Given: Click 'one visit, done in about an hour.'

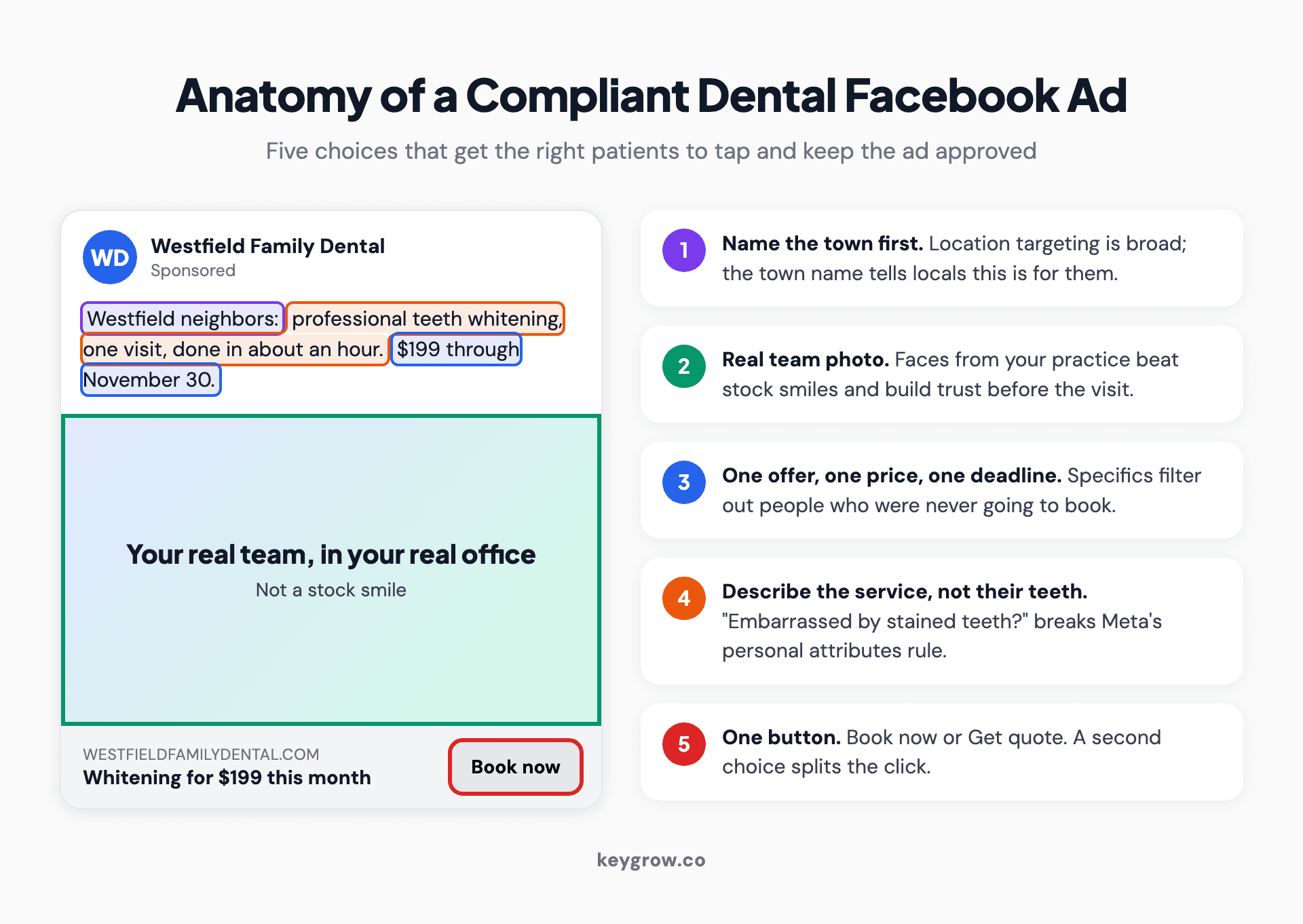Looking at the screenshot, I should (234, 349).
